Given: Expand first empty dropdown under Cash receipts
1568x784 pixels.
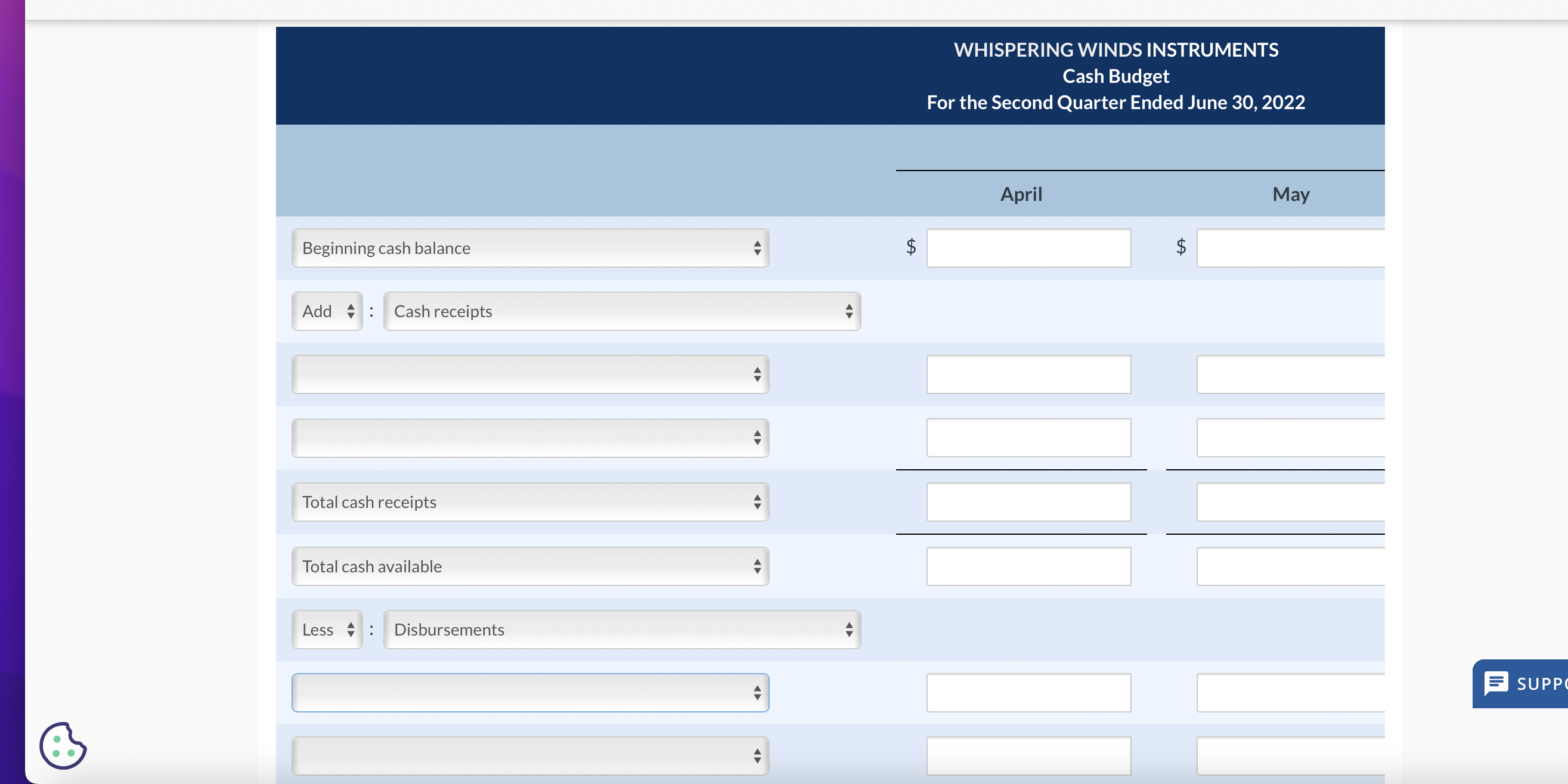Looking at the screenshot, I should pos(529,374).
